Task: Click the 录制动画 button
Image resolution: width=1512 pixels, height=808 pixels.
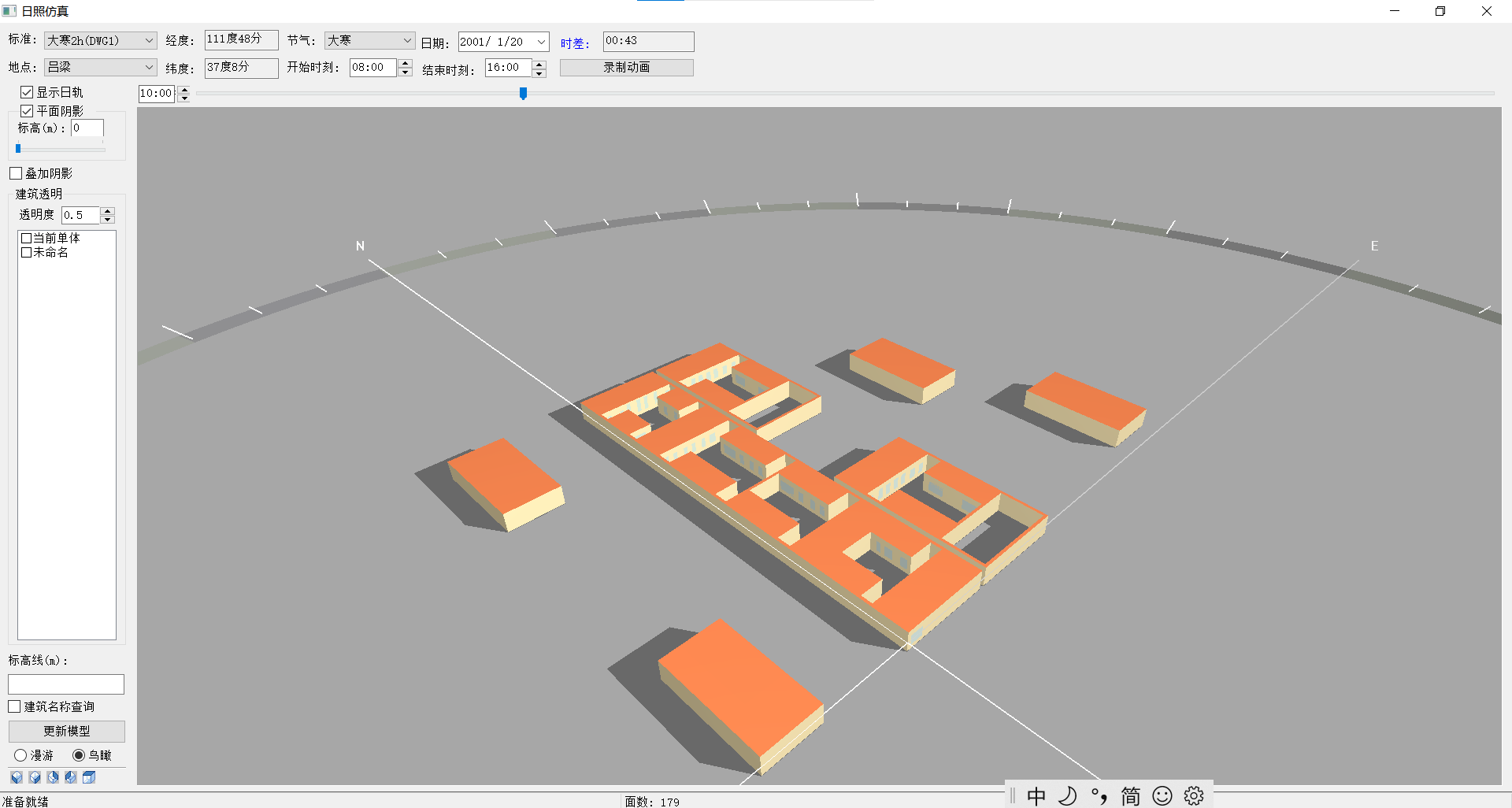Action: 626,68
